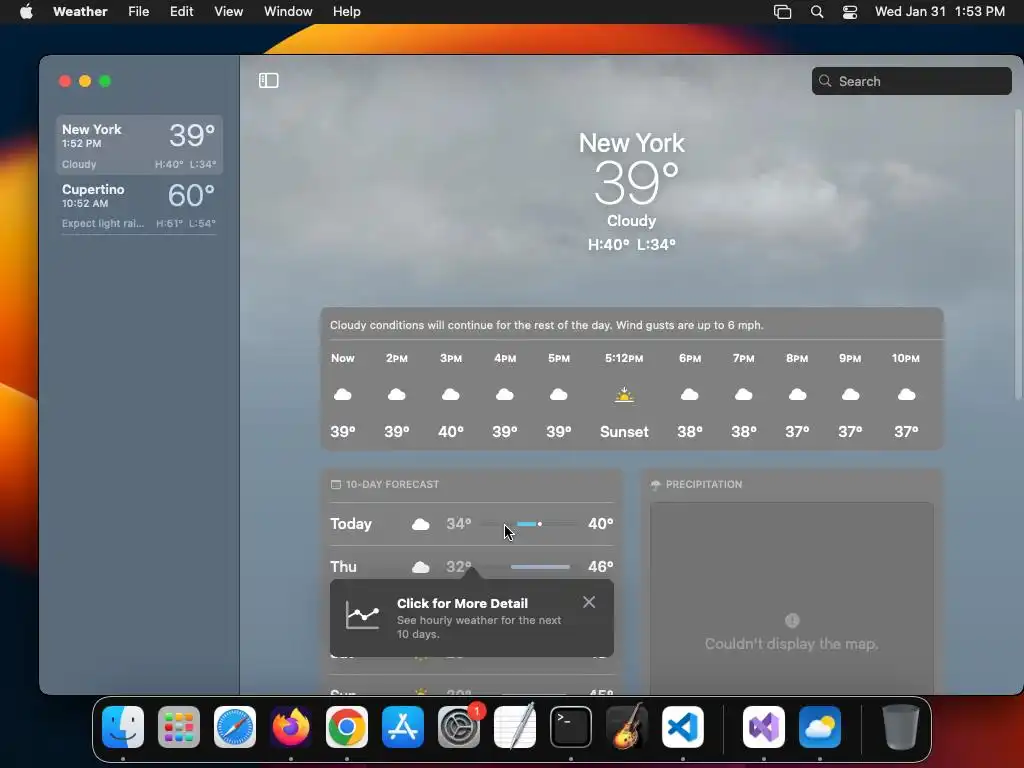This screenshot has width=1024, height=768.
Task: Open Terminal from the Dock
Action: point(571,727)
